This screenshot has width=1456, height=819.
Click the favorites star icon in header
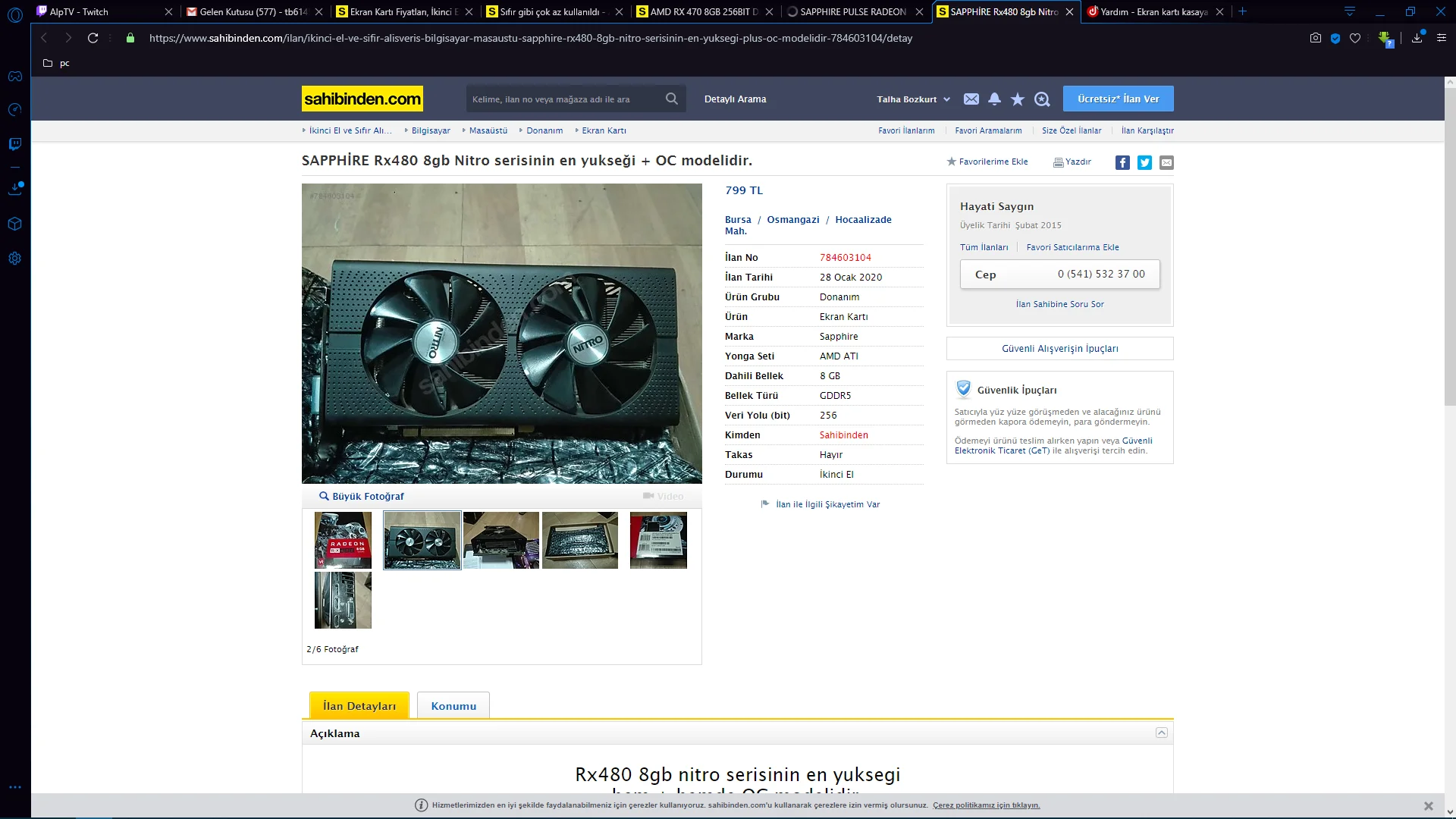tap(1018, 99)
